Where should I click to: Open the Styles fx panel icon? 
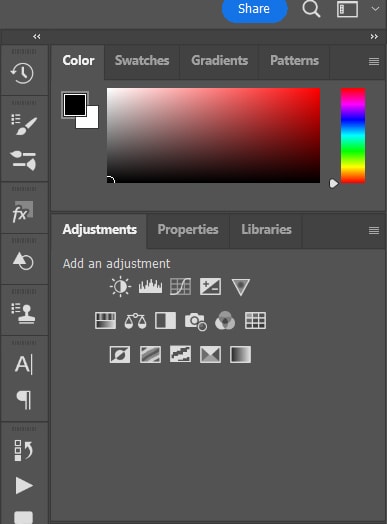(x=23, y=212)
